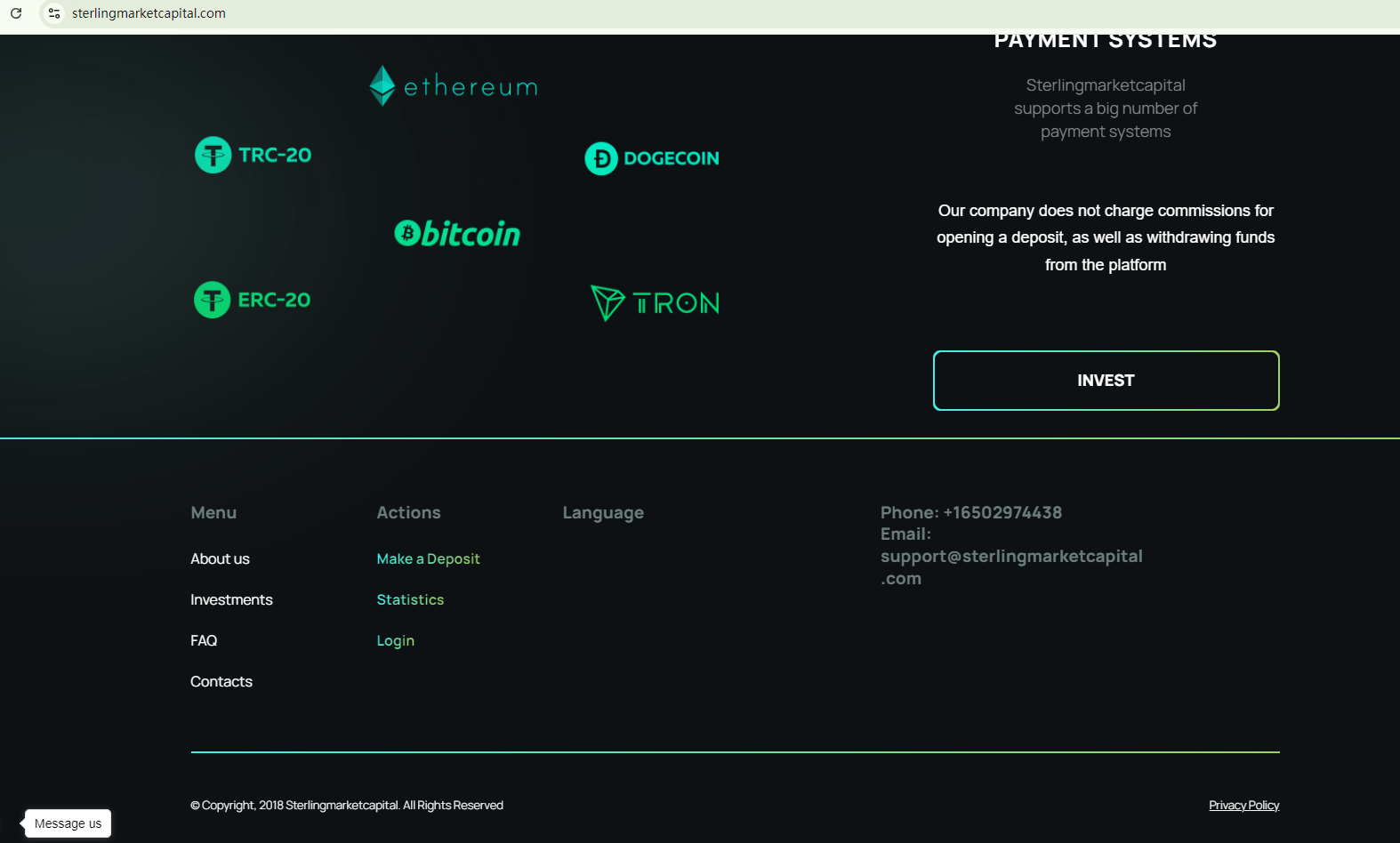Screen dimensions: 1400x843
Task: Click the phone number +16502974438
Action: pos(1002,512)
